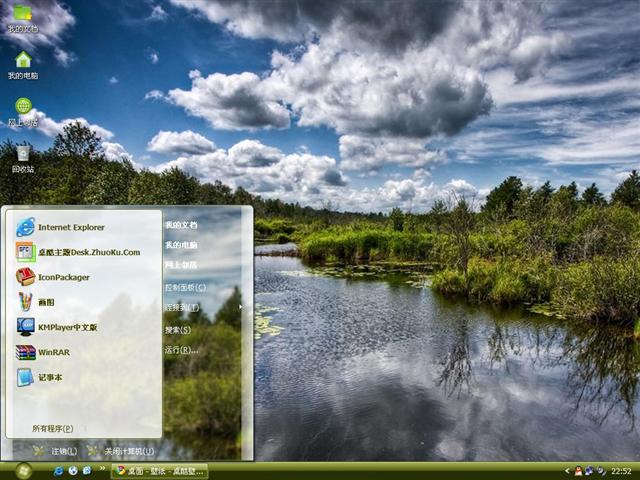
Task: Click the 22:52 taskbar clock
Action: tap(621, 471)
